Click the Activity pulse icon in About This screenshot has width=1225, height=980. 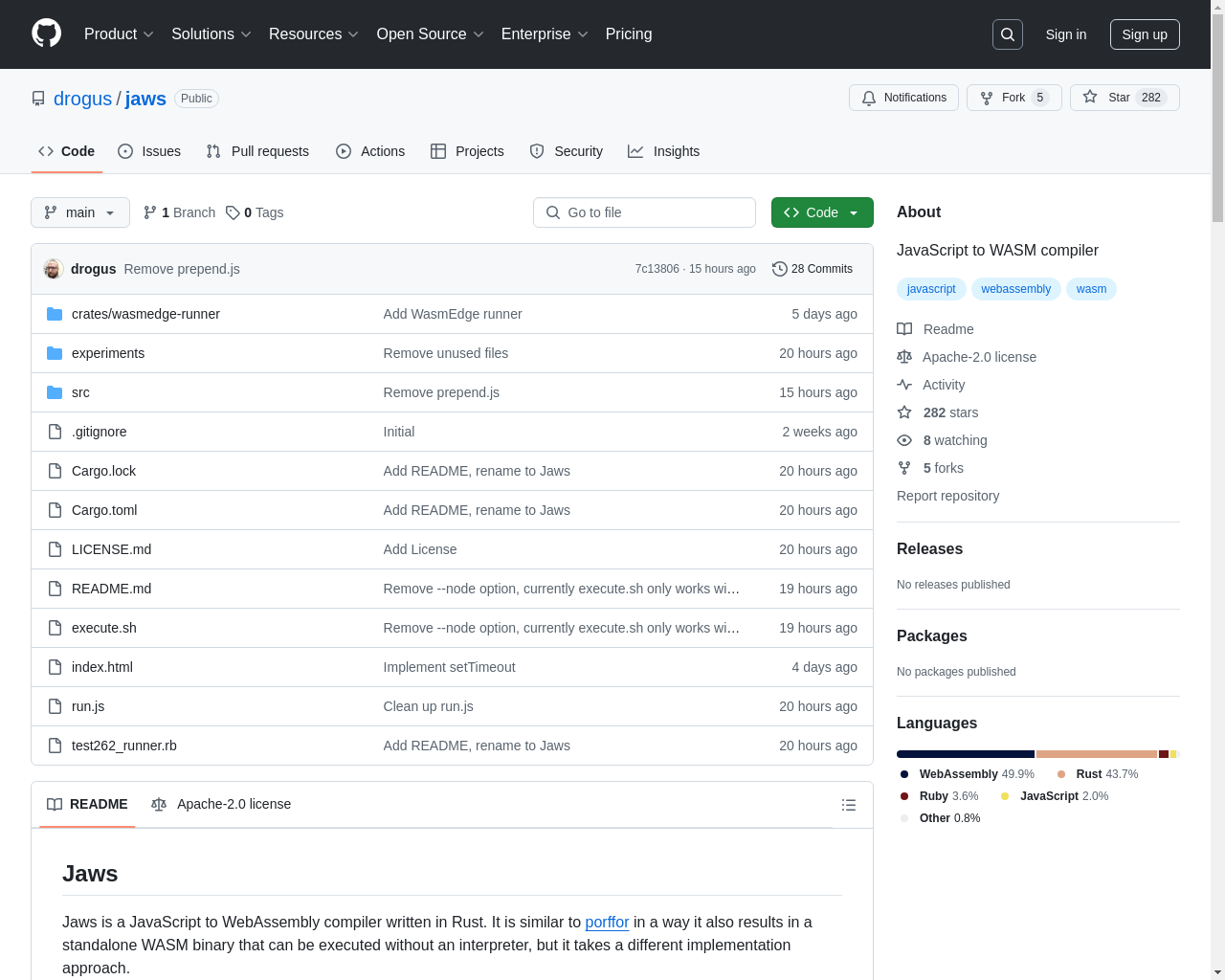tap(904, 385)
